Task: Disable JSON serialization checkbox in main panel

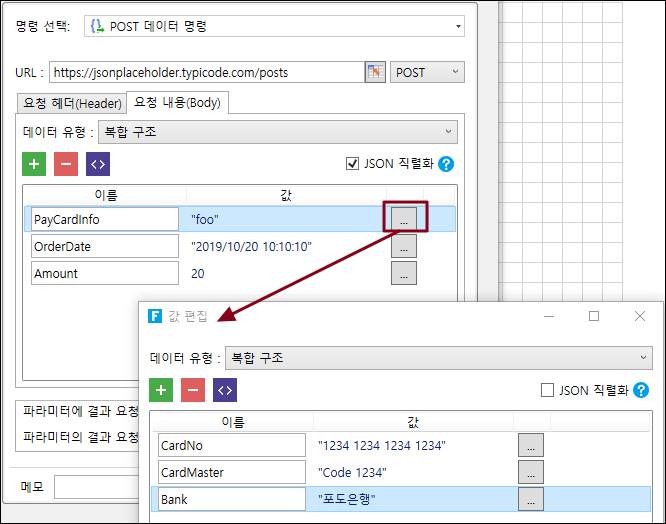Action: pos(351,164)
